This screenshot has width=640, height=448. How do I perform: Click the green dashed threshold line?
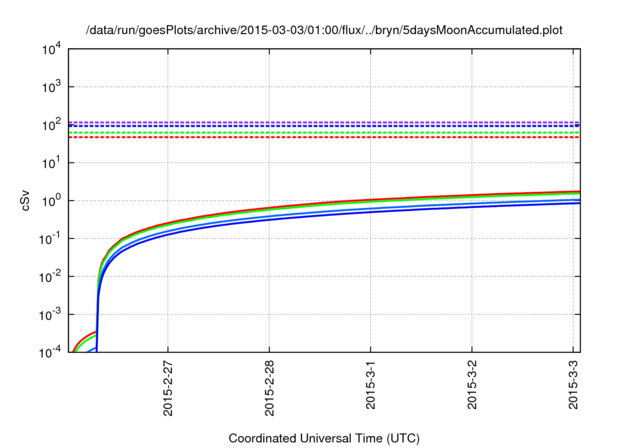pos(324,133)
